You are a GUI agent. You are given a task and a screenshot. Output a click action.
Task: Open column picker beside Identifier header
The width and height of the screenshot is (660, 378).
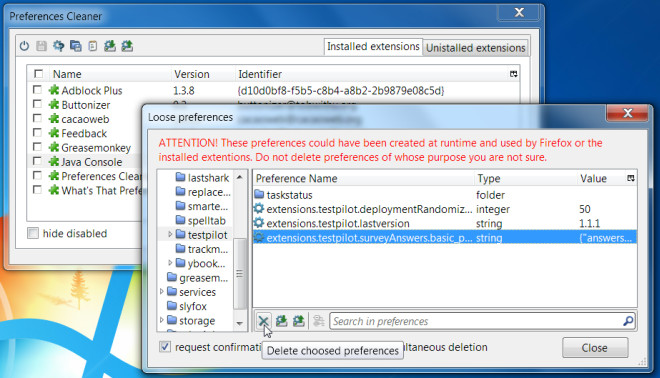point(514,74)
